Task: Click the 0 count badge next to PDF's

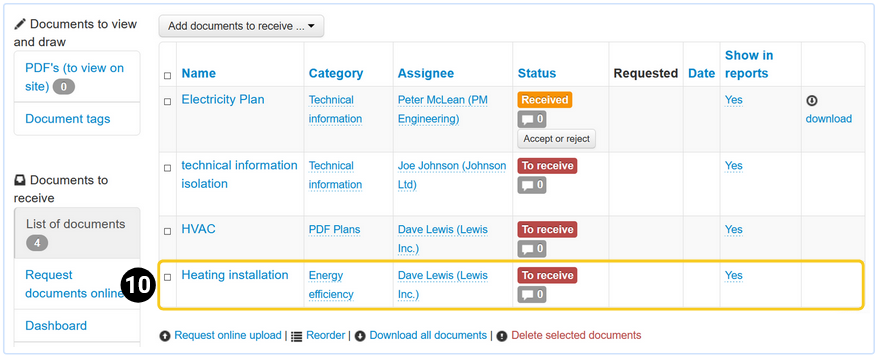Action: (64, 87)
